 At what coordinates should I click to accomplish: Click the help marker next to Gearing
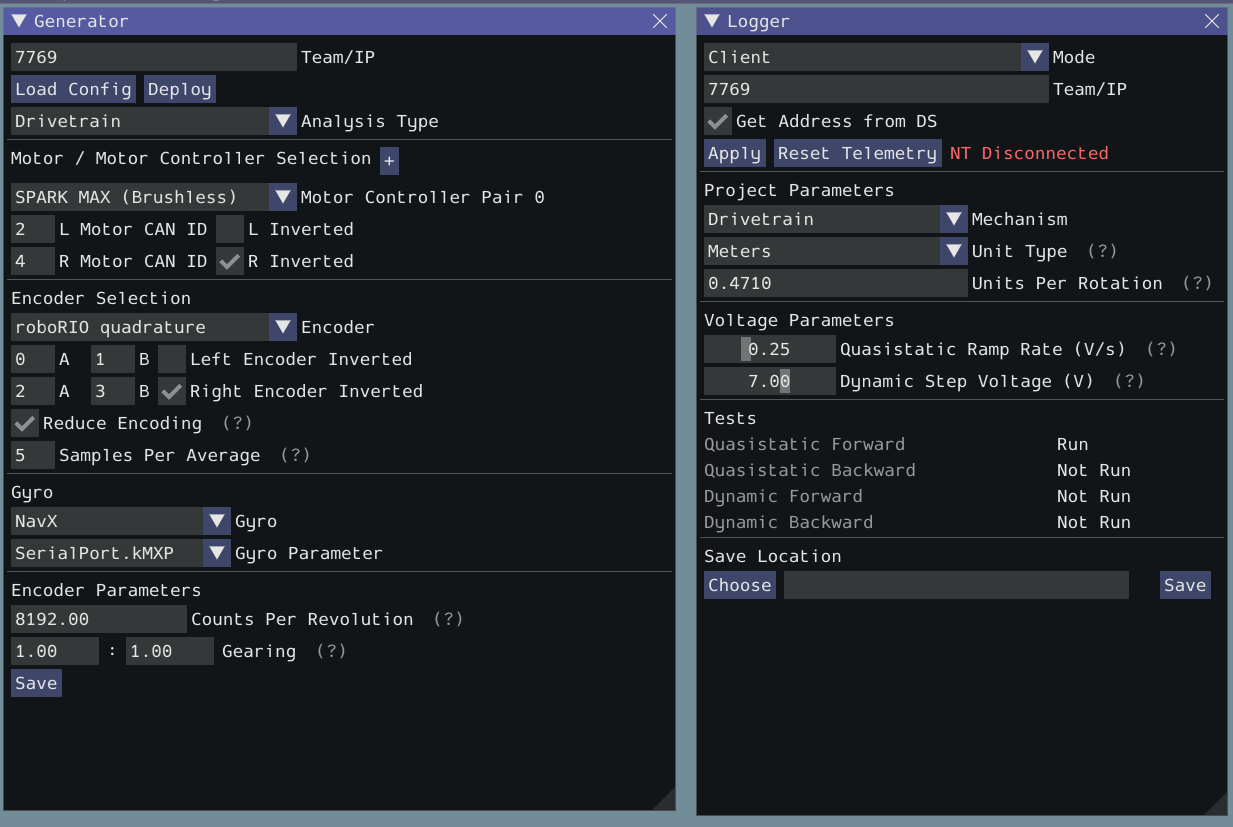point(330,651)
